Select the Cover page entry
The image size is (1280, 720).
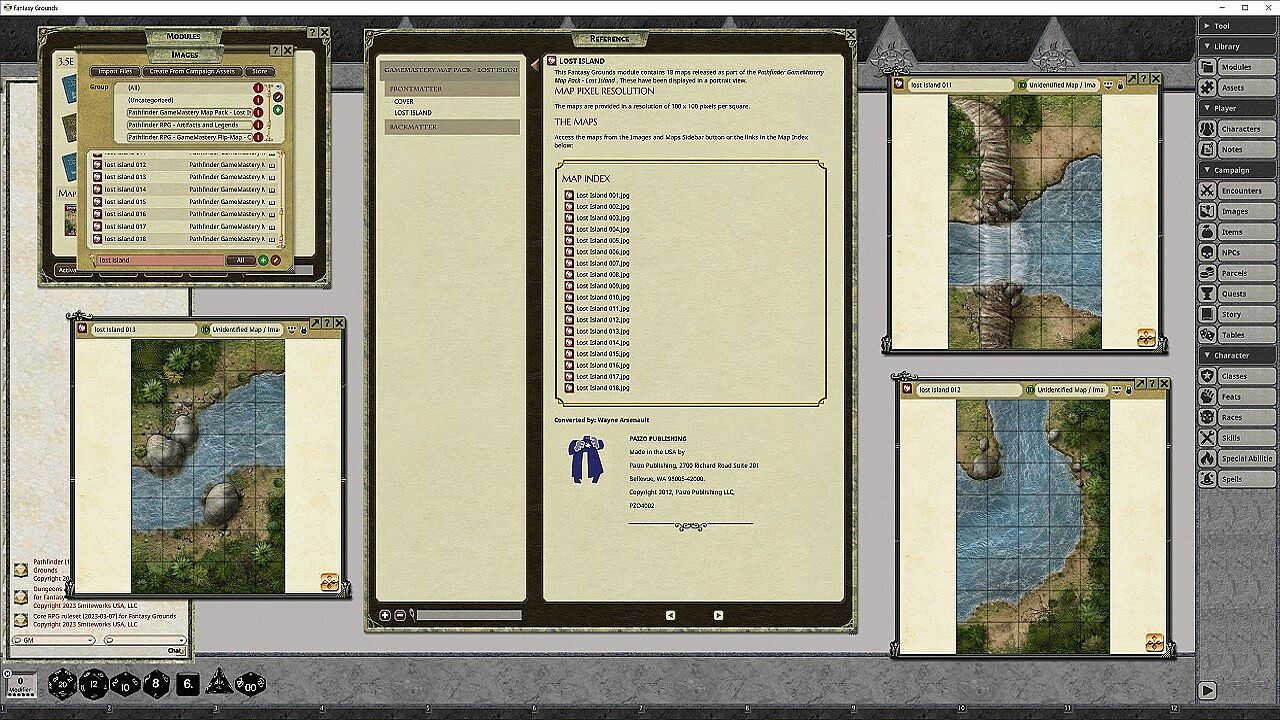pos(404,102)
